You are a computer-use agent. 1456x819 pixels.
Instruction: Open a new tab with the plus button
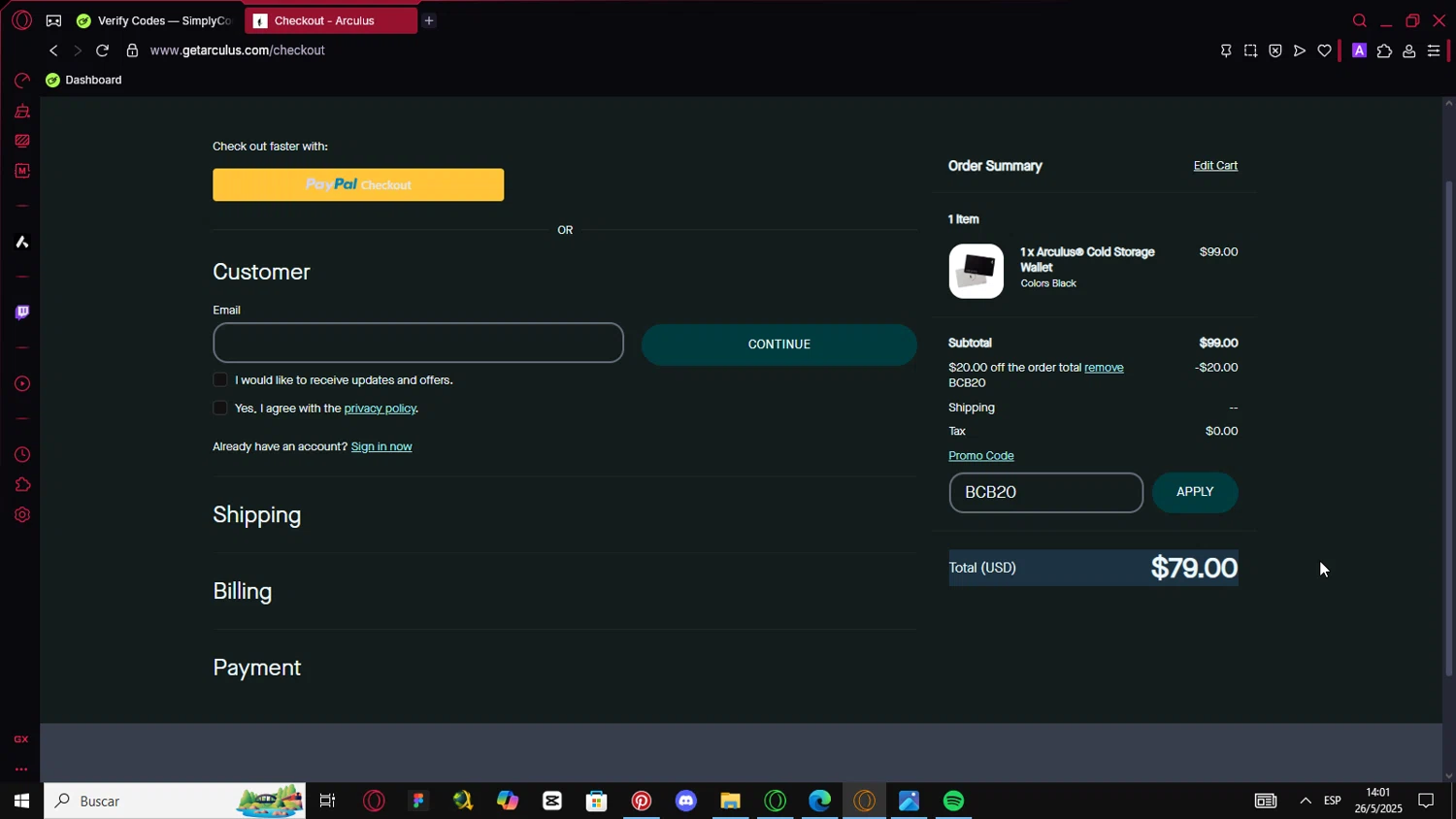pos(429,20)
